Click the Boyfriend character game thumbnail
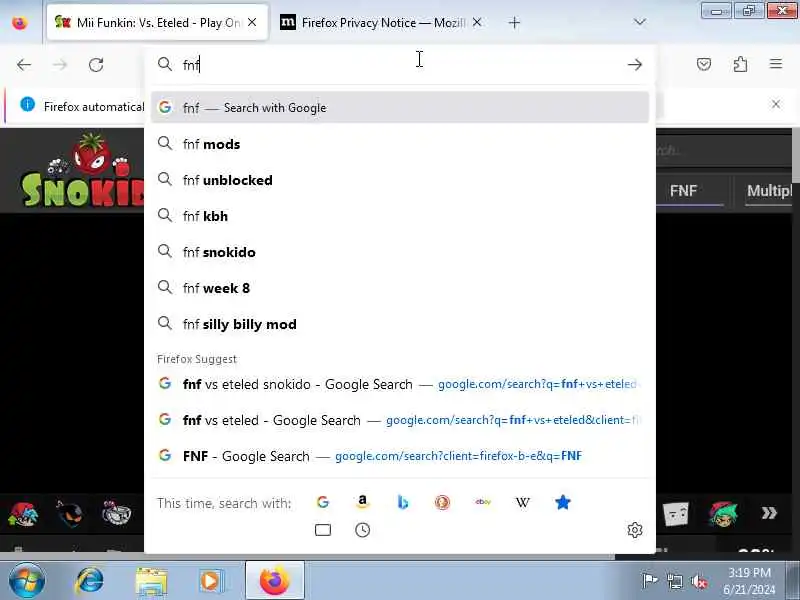Screen dimensions: 800x600 pos(23,513)
